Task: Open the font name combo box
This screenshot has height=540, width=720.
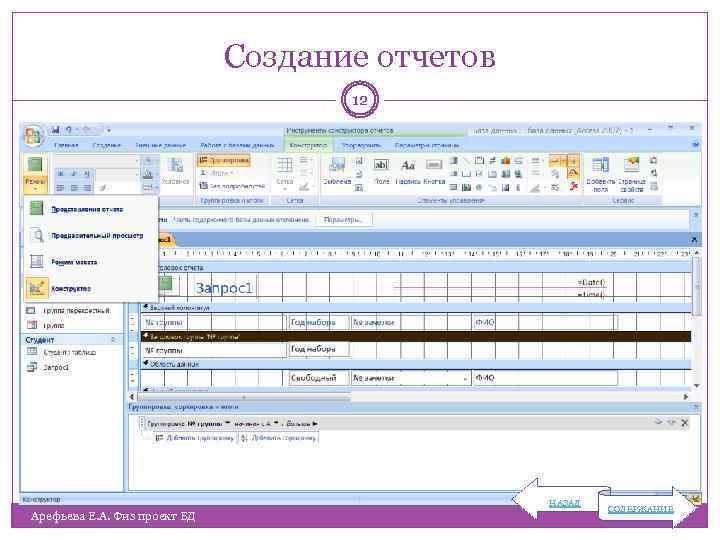Action: (x=97, y=161)
